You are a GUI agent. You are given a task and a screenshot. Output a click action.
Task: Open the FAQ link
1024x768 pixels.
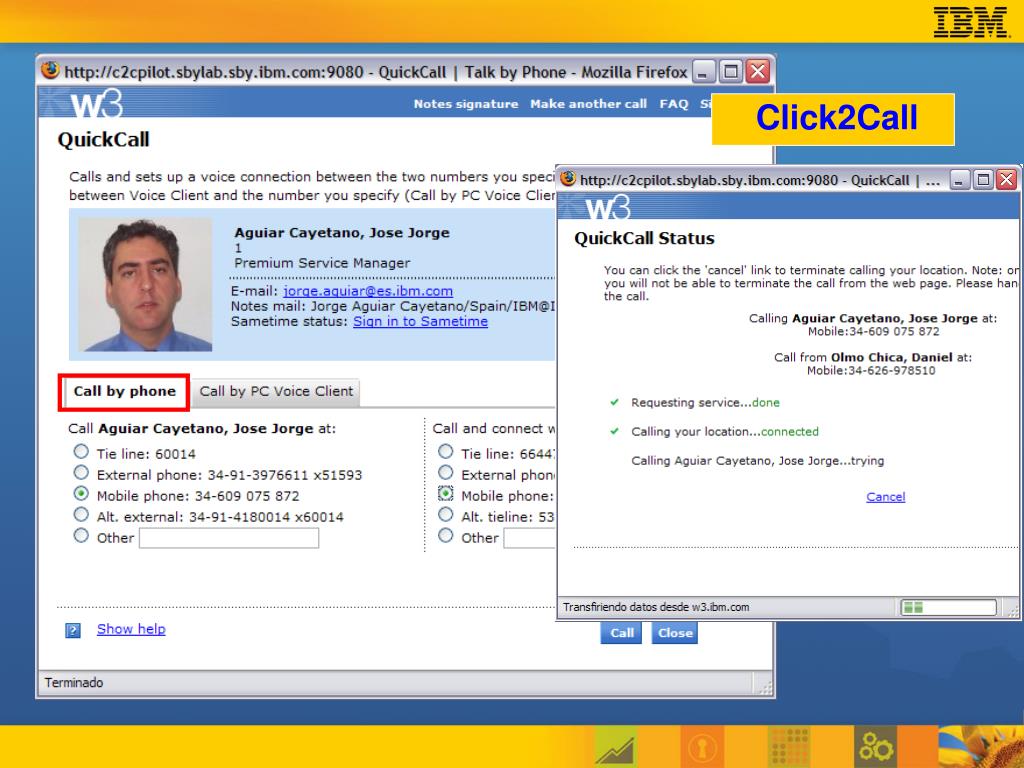[673, 104]
